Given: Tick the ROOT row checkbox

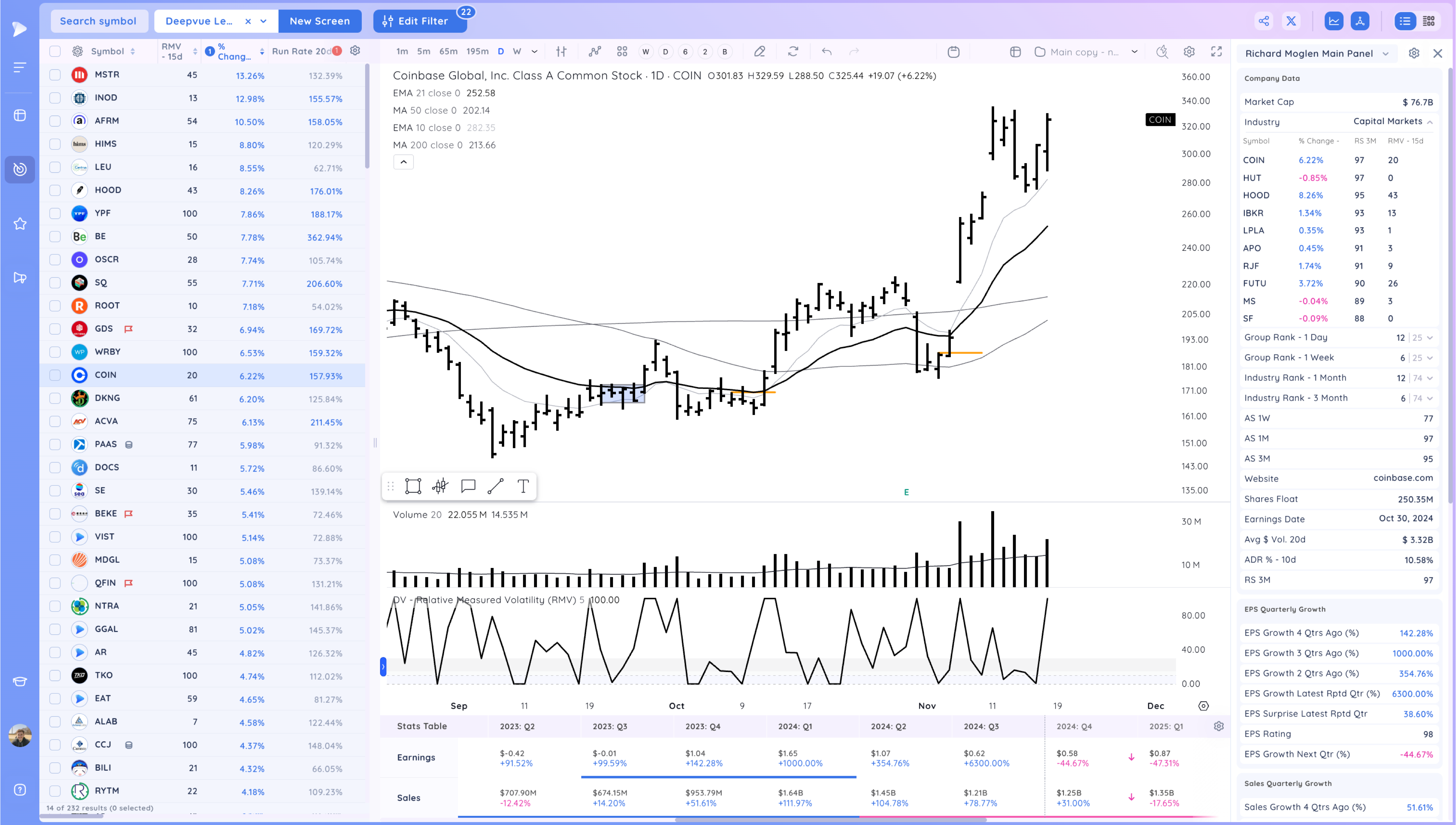Looking at the screenshot, I should pos(55,305).
